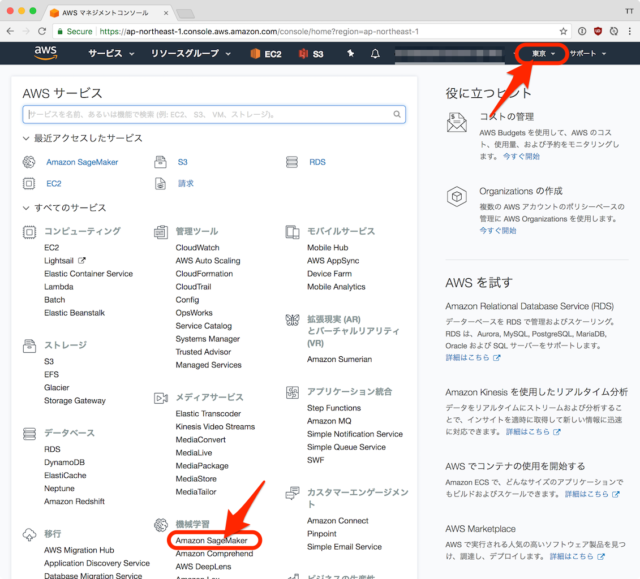The width and height of the screenshot is (640, 579).
Task: Open CloudWatch under 管理ツール
Action: 198,248
